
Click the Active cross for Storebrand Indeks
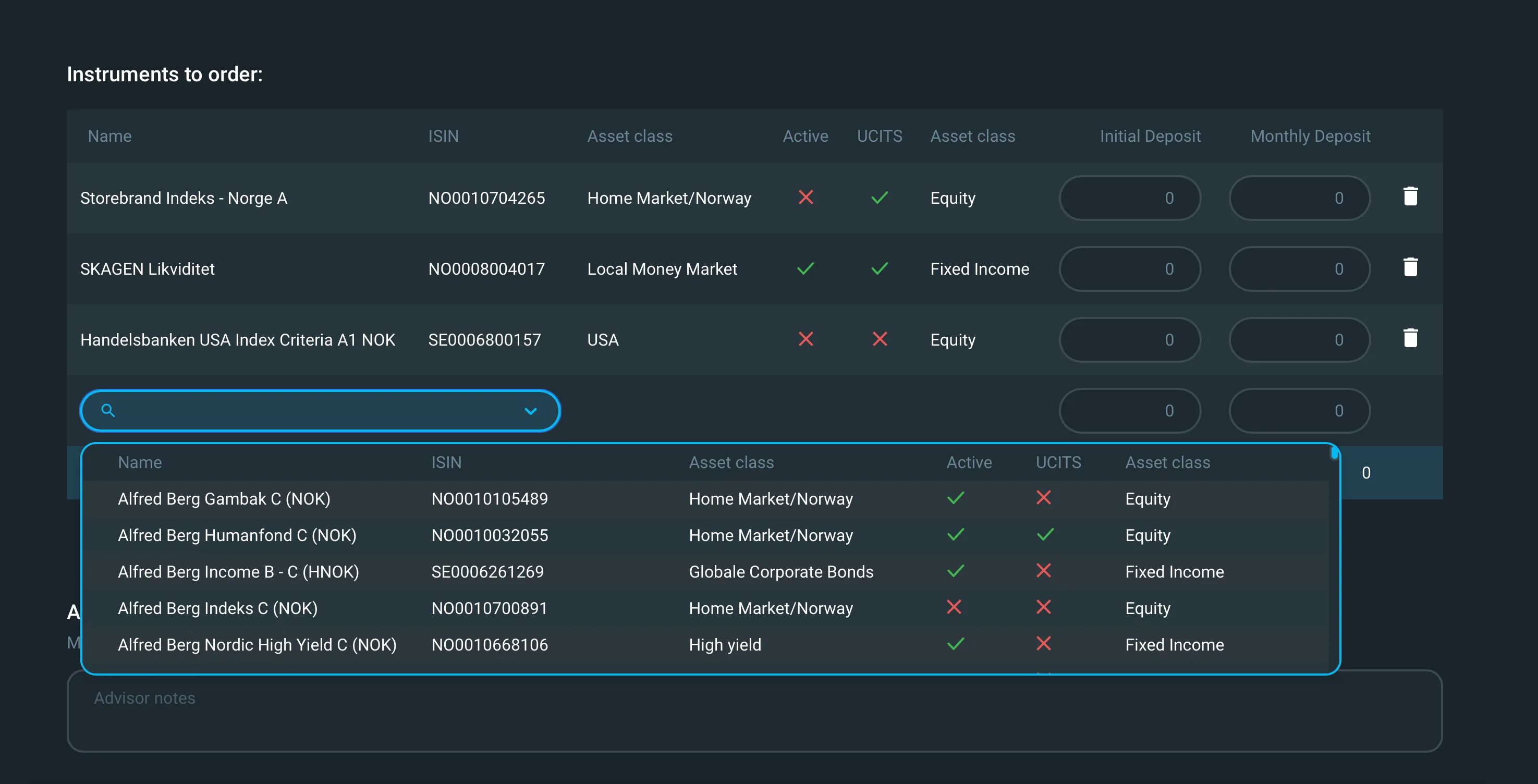point(805,197)
